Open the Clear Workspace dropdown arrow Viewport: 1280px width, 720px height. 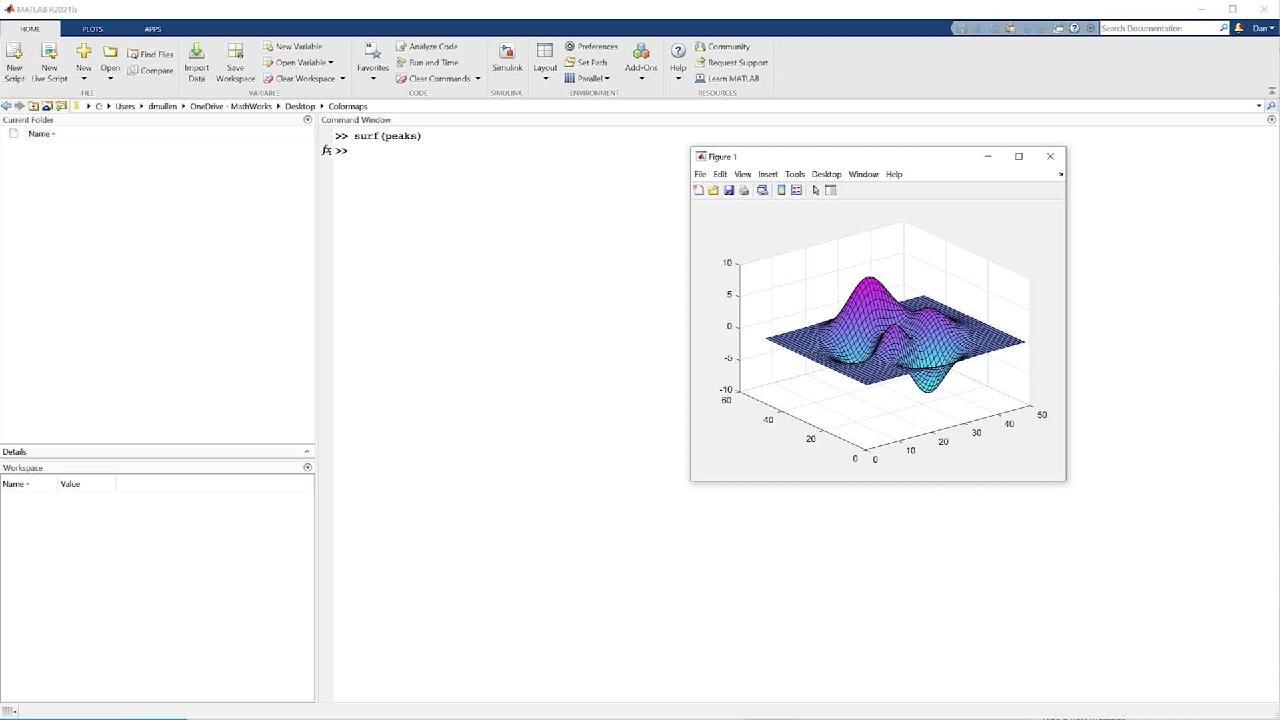click(342, 79)
